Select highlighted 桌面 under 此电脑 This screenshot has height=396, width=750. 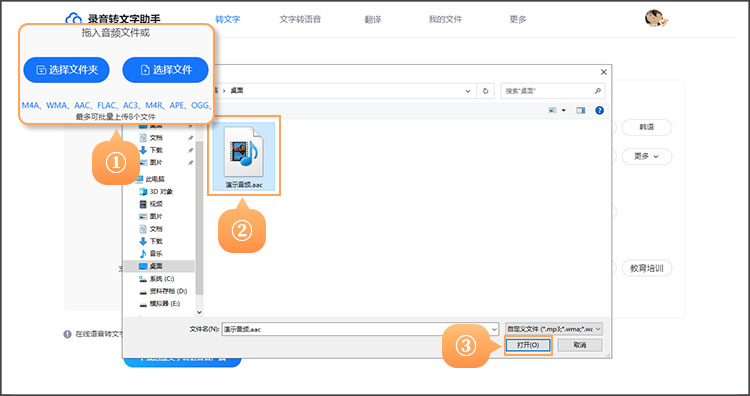(159, 266)
